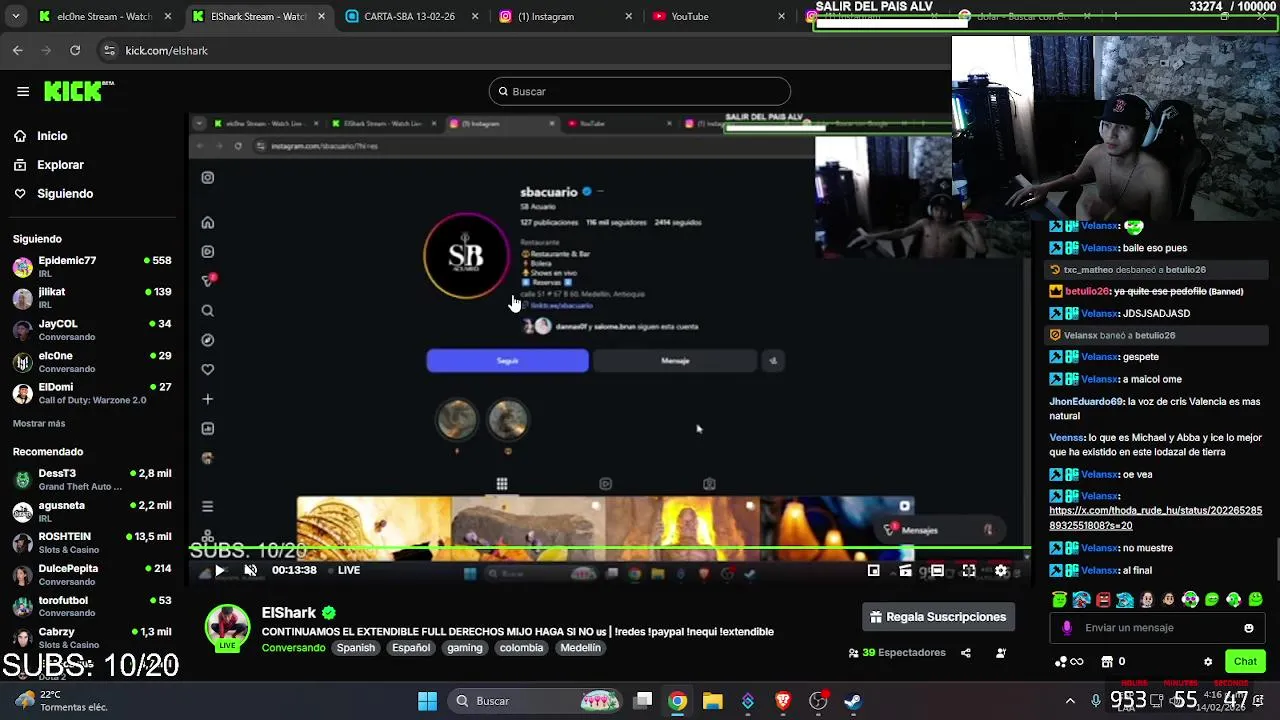Go to Inicio in the sidebar

click(52, 136)
